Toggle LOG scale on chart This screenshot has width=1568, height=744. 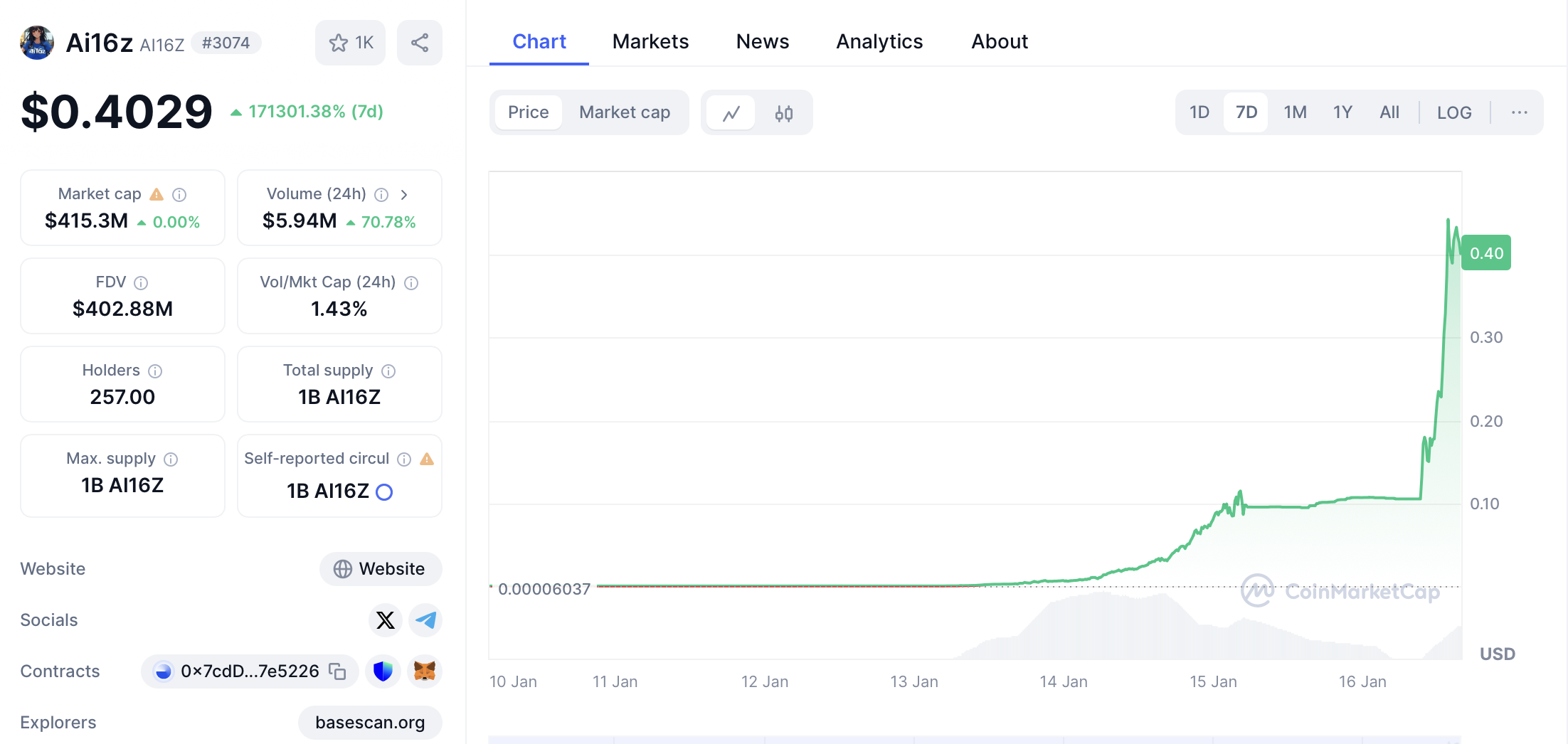click(1454, 112)
